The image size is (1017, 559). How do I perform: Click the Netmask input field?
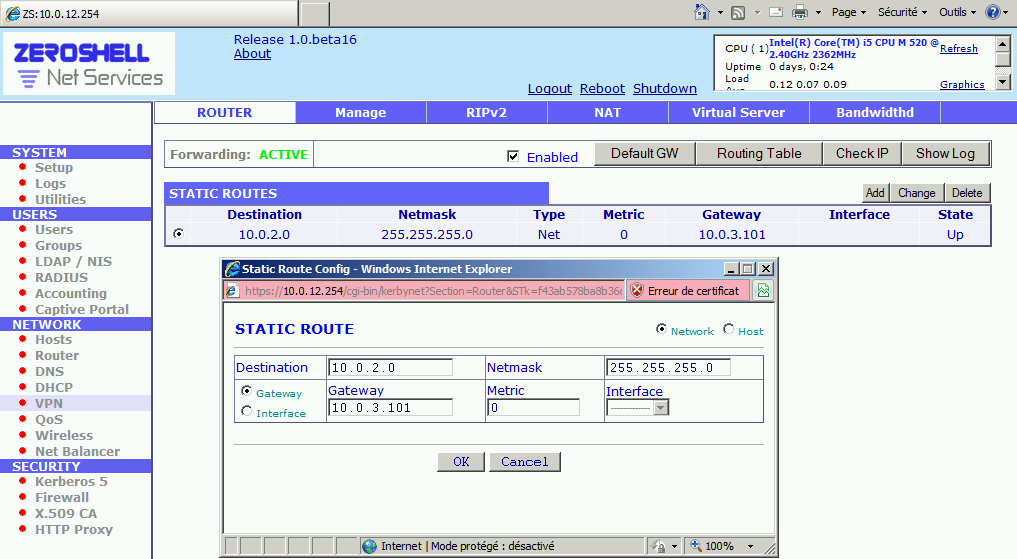pos(668,368)
